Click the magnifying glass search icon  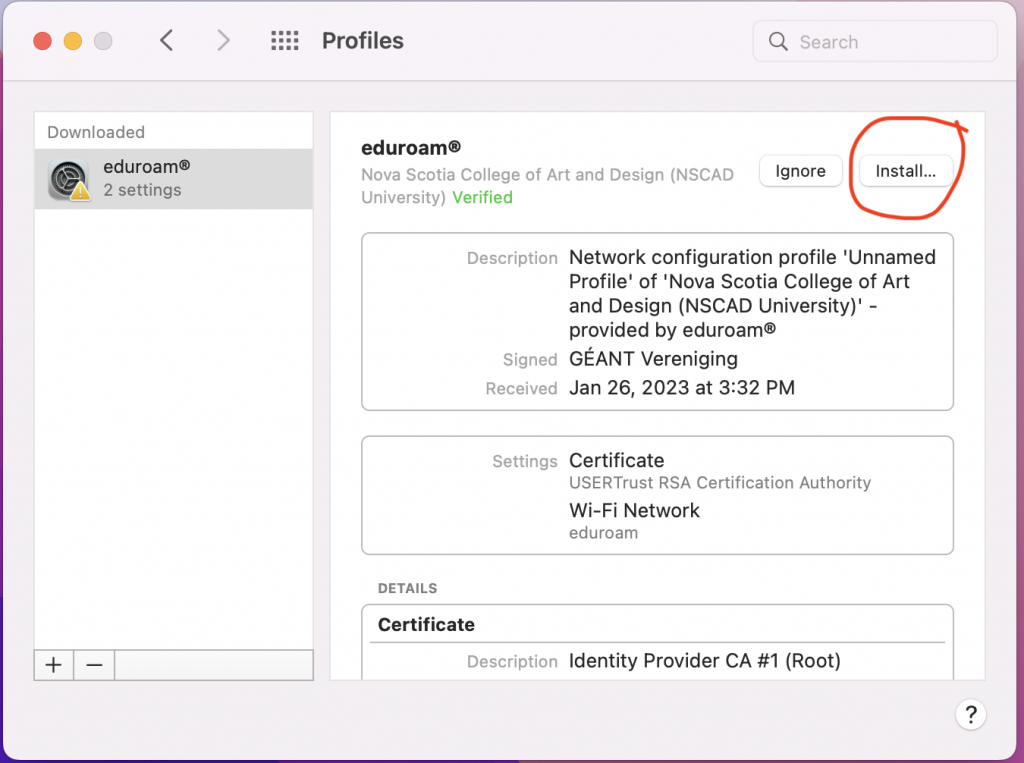pyautogui.click(x=778, y=42)
